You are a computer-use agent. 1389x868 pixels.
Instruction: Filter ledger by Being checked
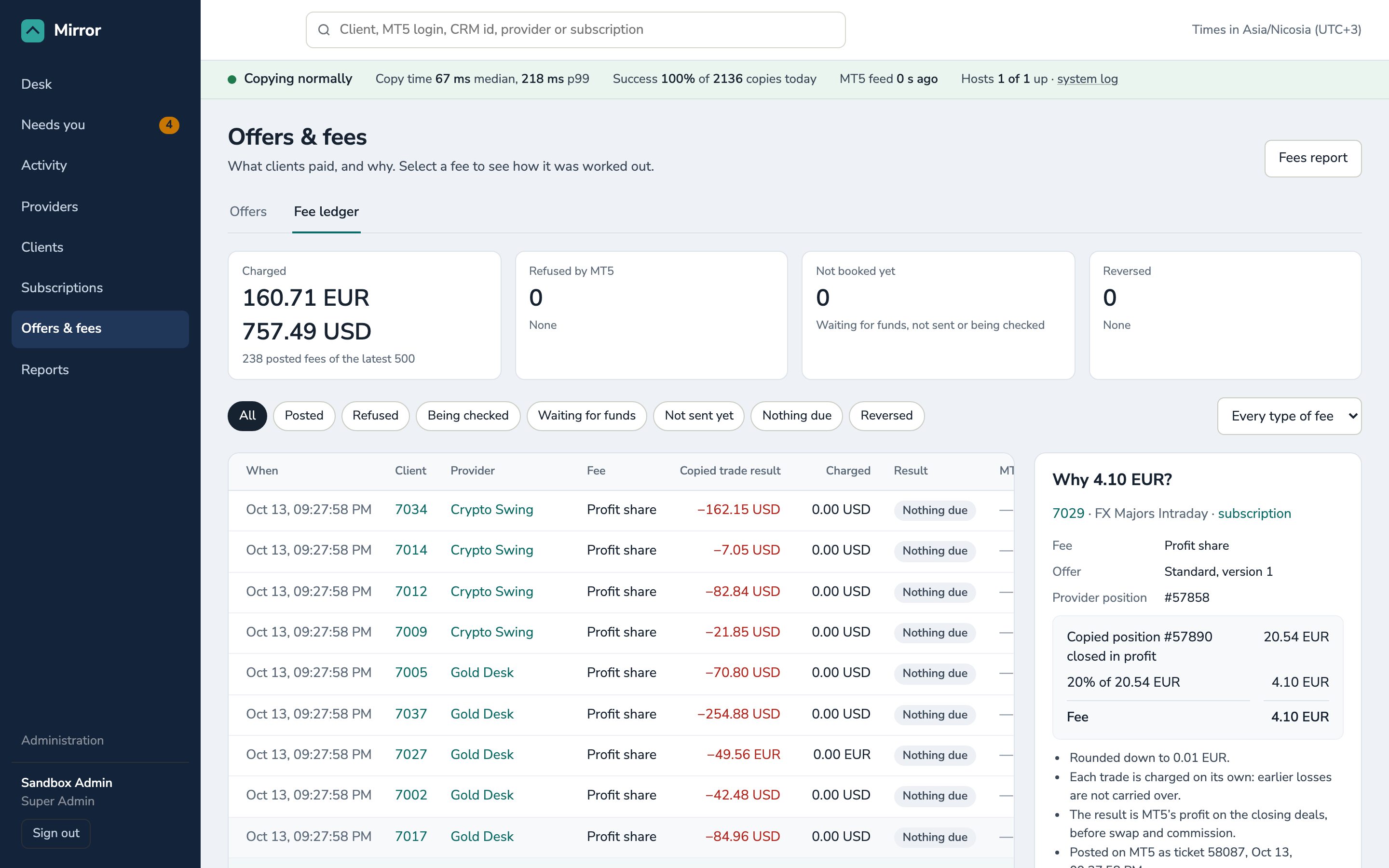click(x=468, y=416)
